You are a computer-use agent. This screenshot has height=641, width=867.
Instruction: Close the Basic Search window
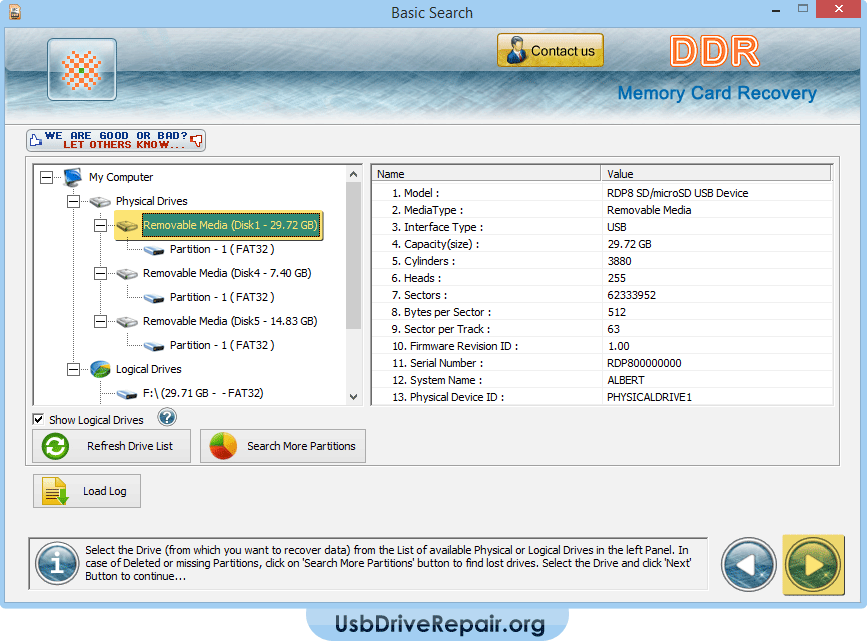click(x=838, y=9)
